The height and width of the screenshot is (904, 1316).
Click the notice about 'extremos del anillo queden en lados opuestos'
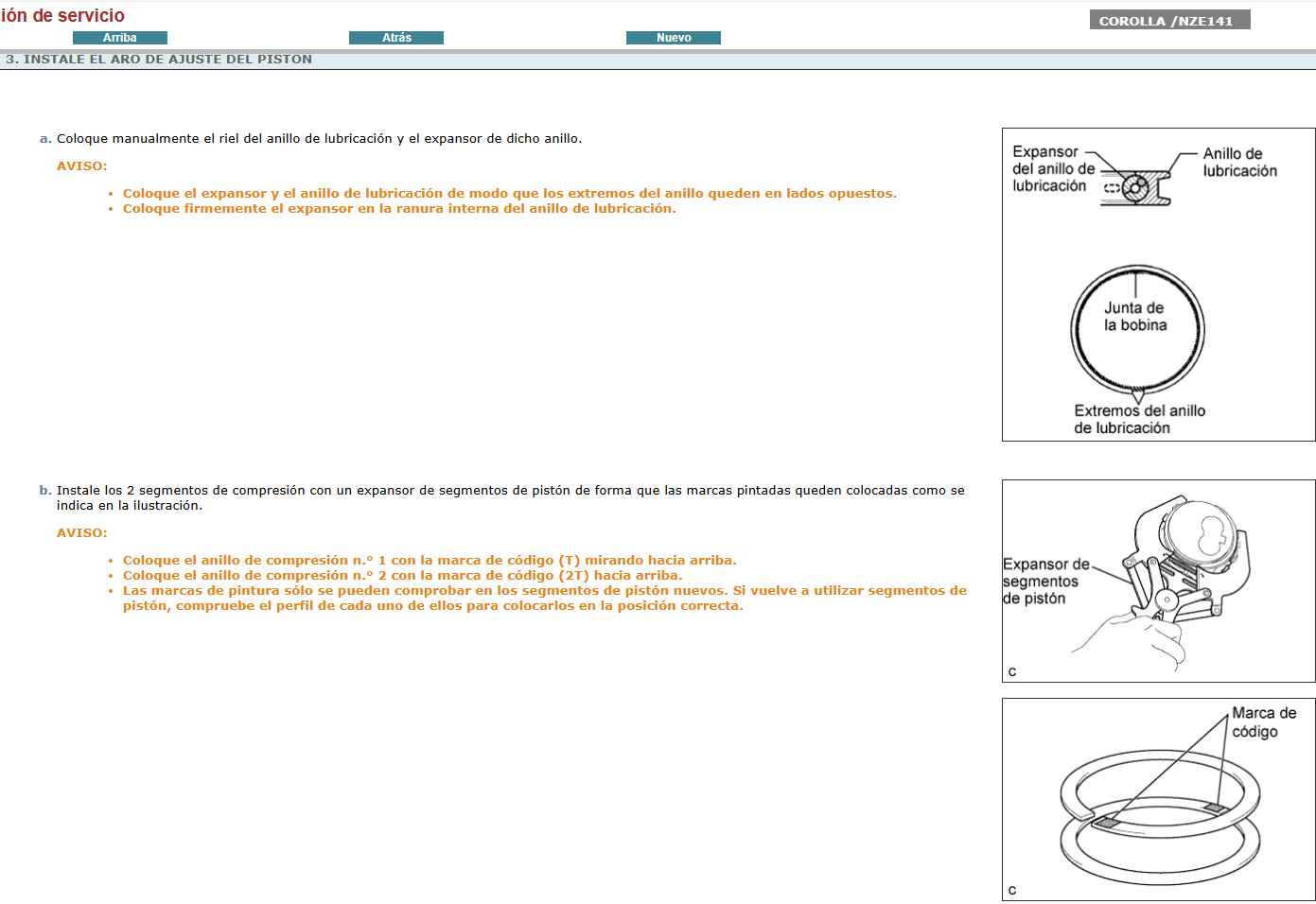510,193
